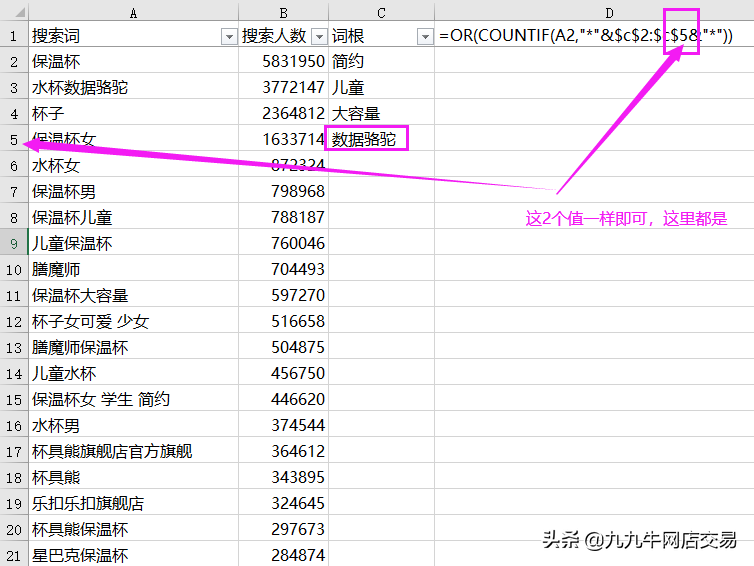Select value 446620
Image resolution: width=754 pixels, height=566 pixels.
click(283, 399)
